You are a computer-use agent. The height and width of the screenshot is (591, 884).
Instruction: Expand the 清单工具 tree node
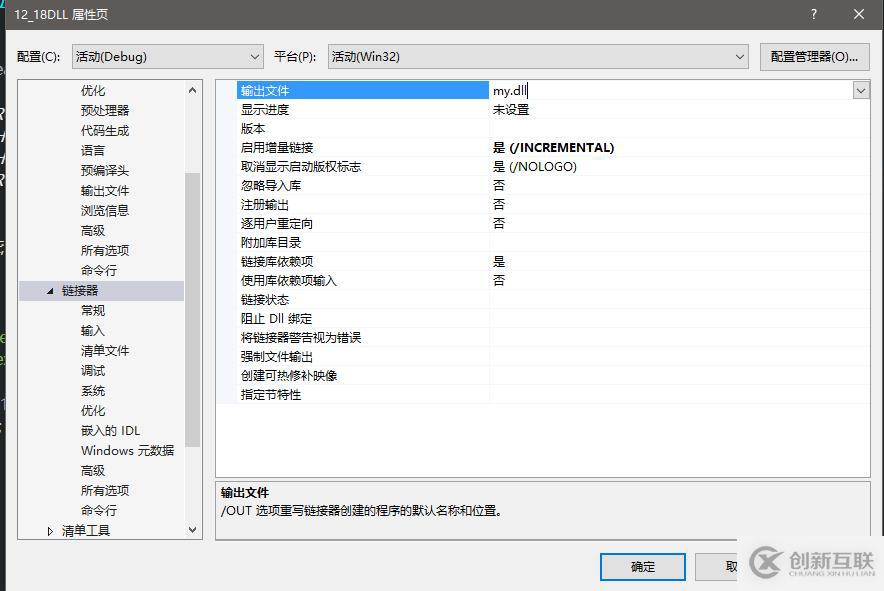pyautogui.click(x=50, y=531)
